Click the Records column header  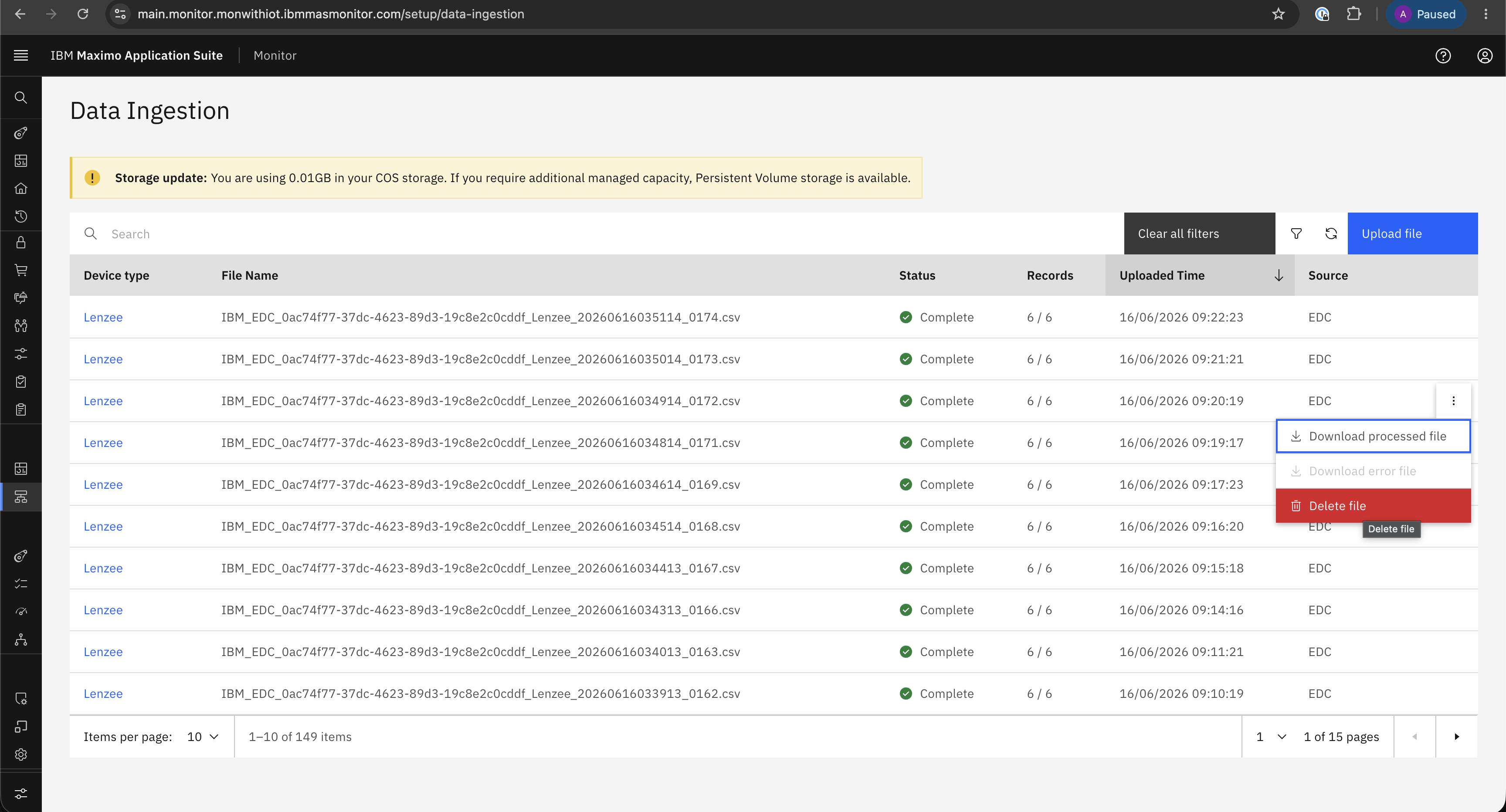point(1049,275)
